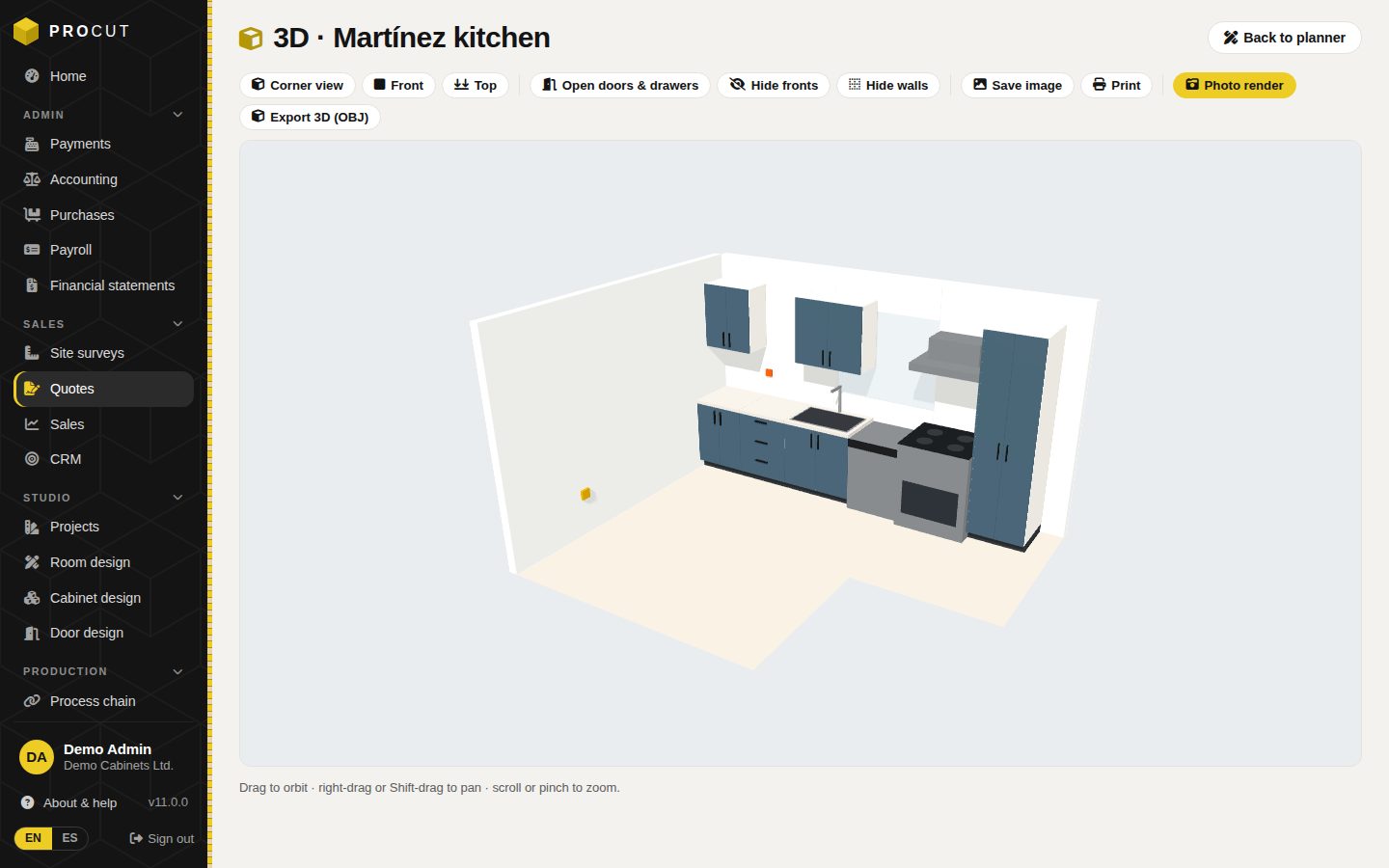The width and height of the screenshot is (1389, 868).
Task: Open Financial statements icon
Action: (32, 285)
